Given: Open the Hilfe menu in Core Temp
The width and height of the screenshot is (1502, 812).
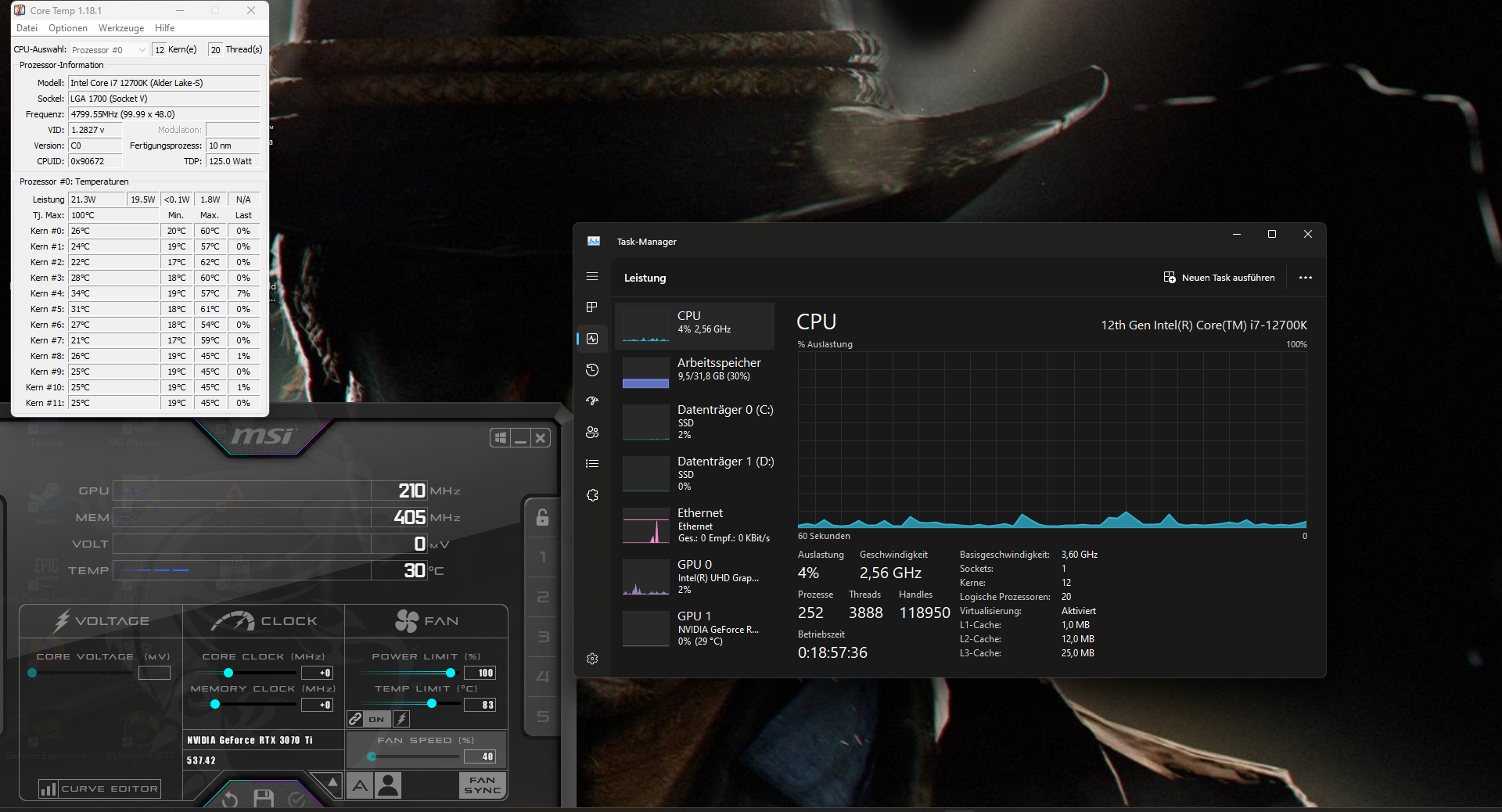Looking at the screenshot, I should 164,28.
